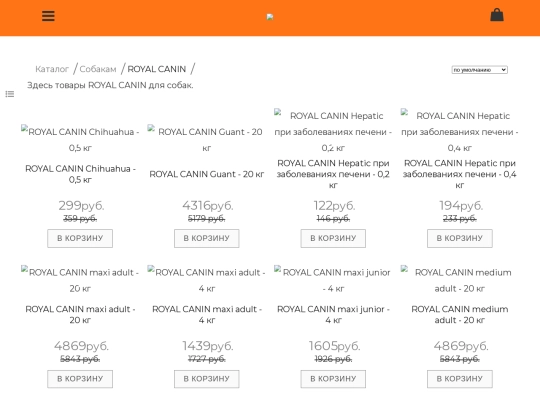Add maxi adult 20 кг to cart

pos(80,378)
